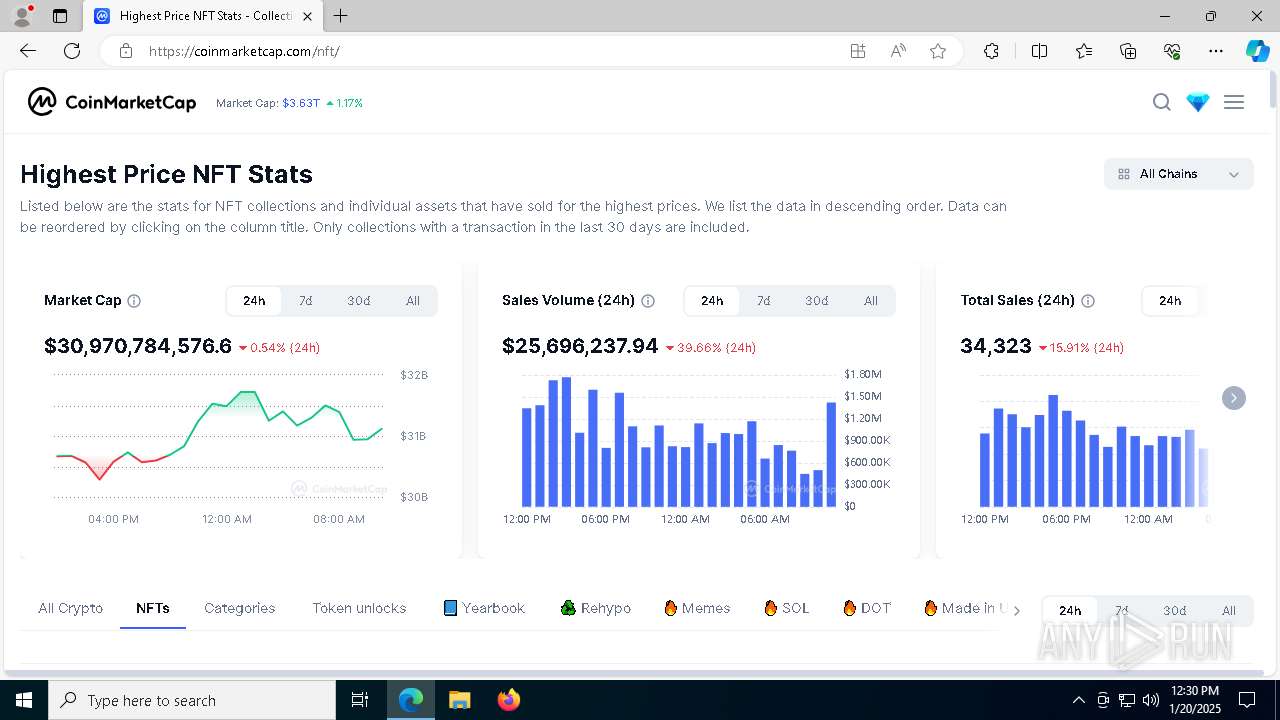The height and width of the screenshot is (720, 1280).
Task: Select 24h range for Market Cap chart
Action: pos(254,301)
